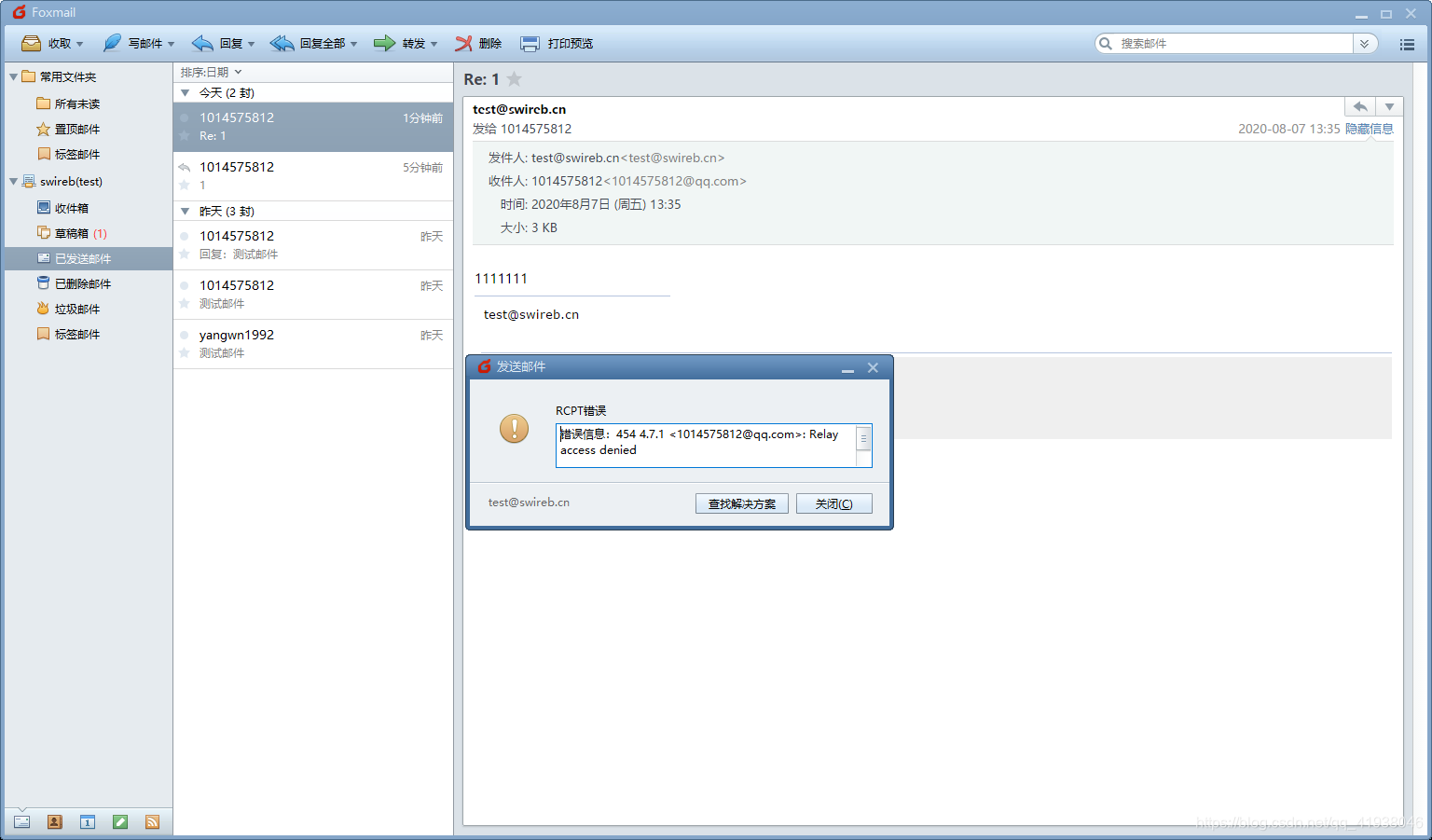
Task: Select the 回复: 测试邮件 message
Action: [x=313, y=245]
